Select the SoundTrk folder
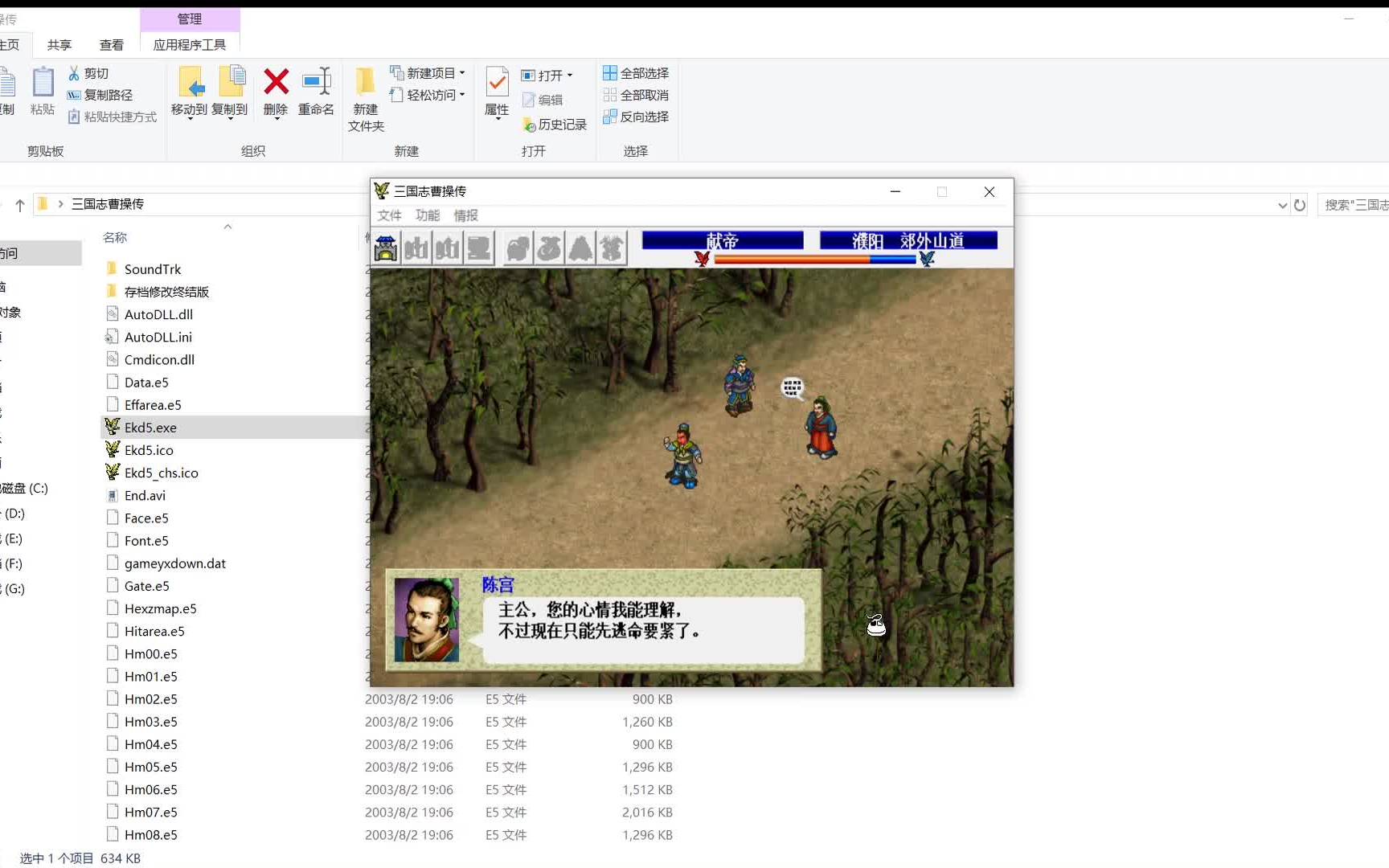The height and width of the screenshot is (868, 1389). [153, 269]
